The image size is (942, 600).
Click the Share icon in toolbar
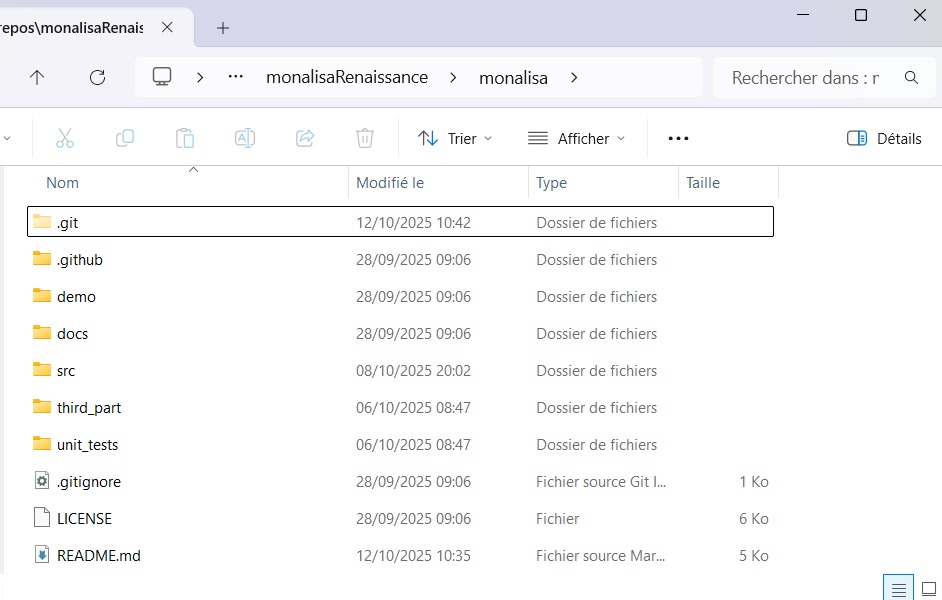coord(306,138)
